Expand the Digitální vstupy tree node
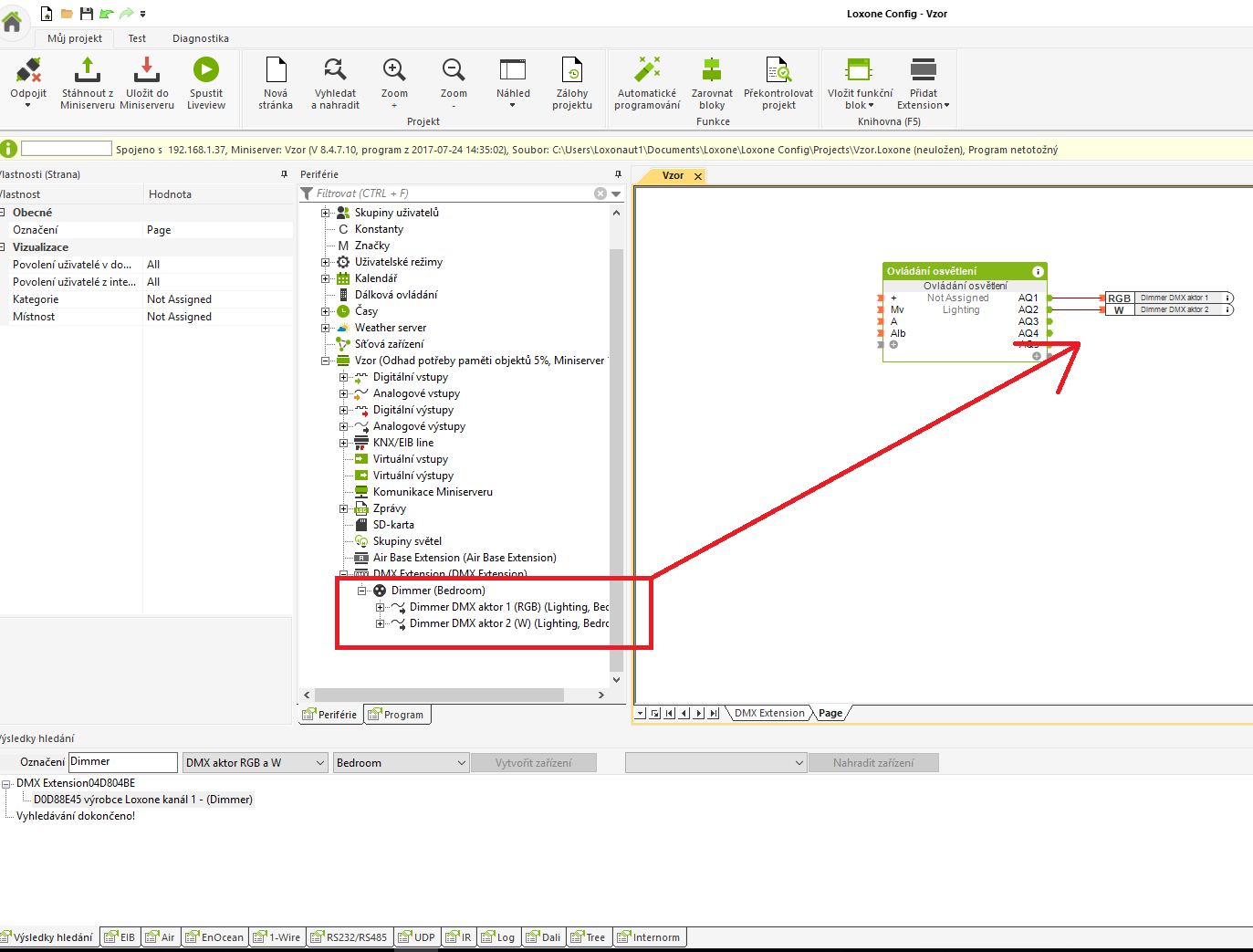Viewport: 1253px width, 952px height. pyautogui.click(x=344, y=377)
